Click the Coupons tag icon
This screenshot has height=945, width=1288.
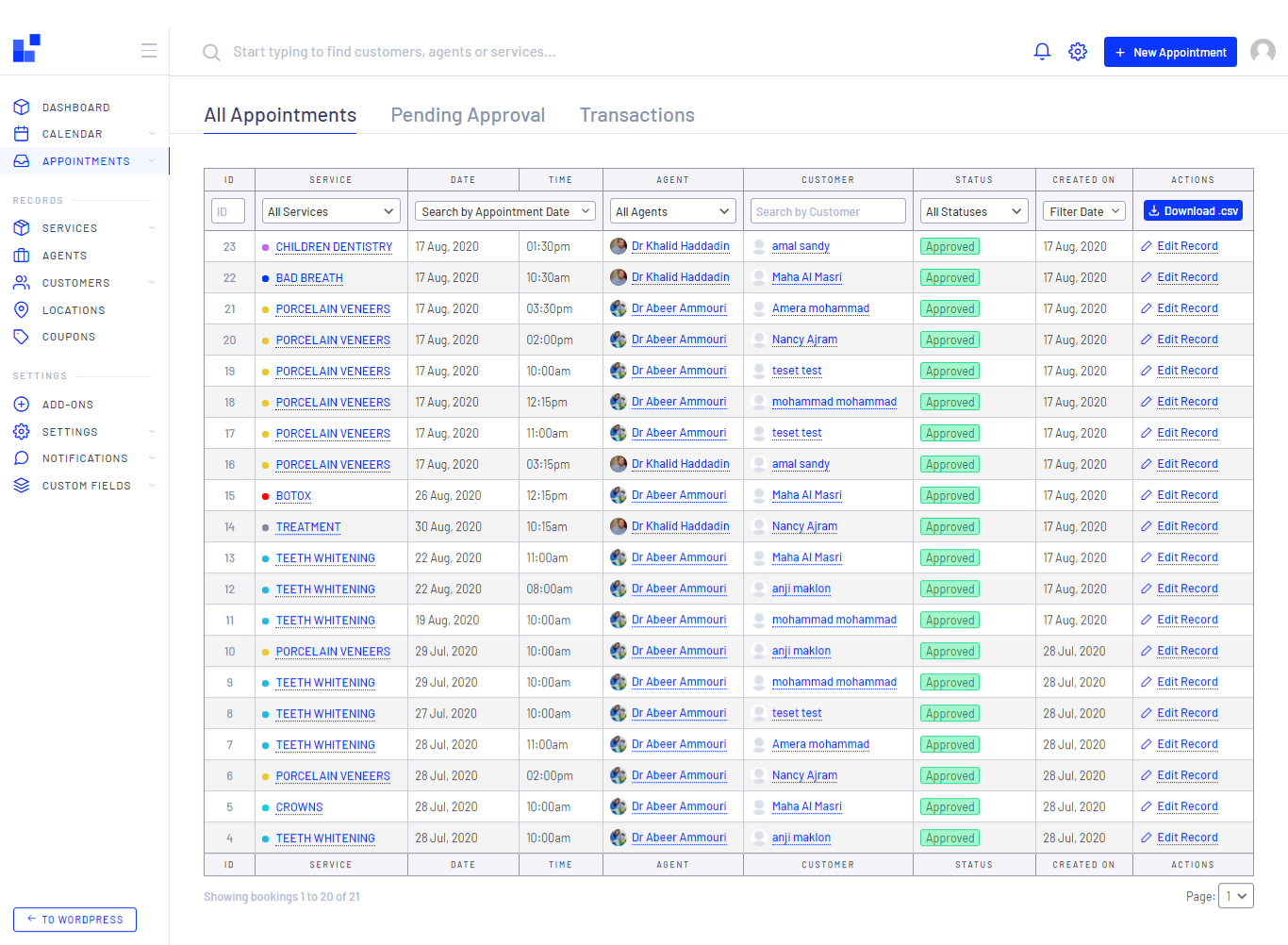(22, 337)
